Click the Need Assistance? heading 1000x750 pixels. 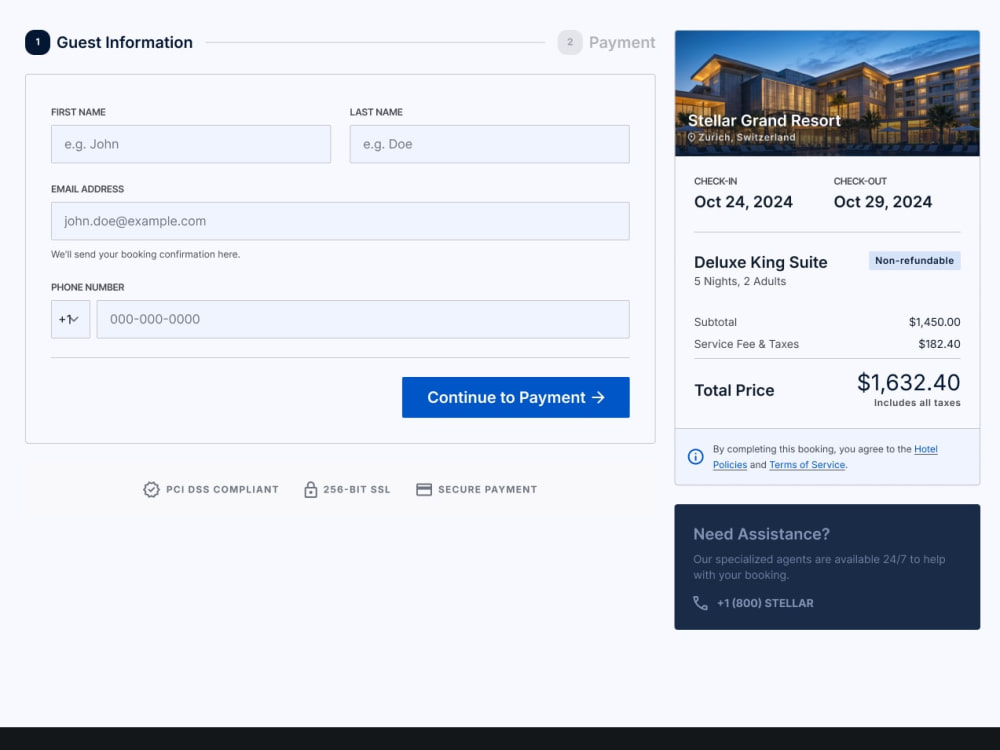click(x=761, y=534)
